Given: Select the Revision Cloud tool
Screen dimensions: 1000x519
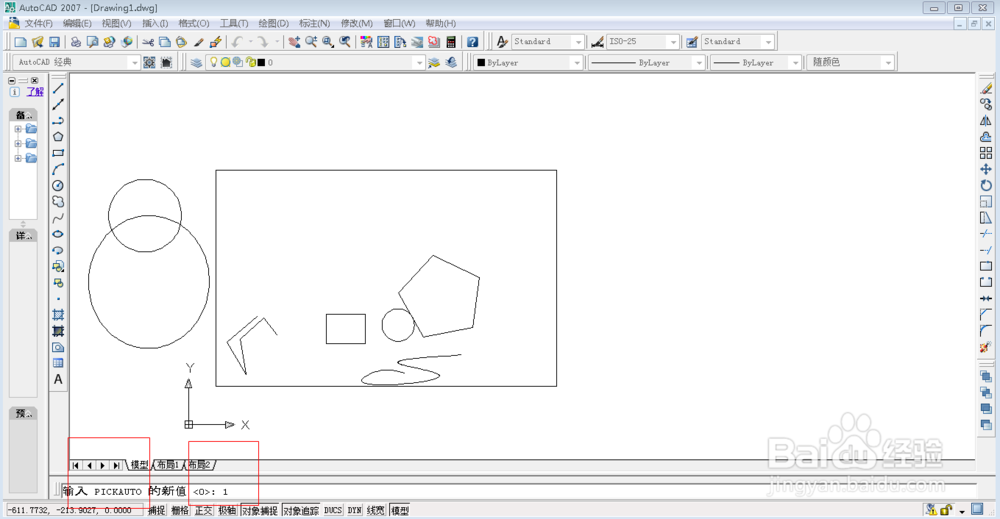Looking at the screenshot, I should click(x=58, y=201).
